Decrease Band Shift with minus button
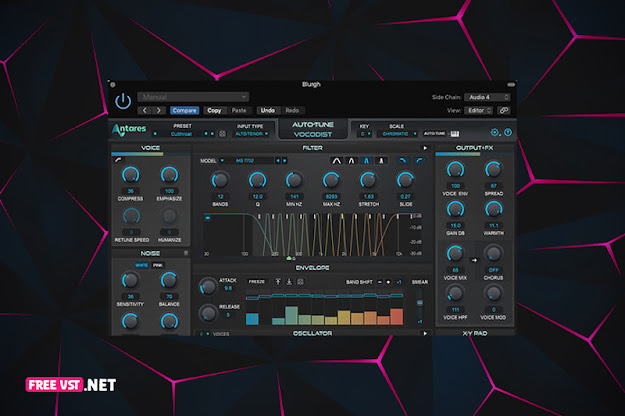Viewport: 625px width, 416px height. pyautogui.click(x=380, y=282)
